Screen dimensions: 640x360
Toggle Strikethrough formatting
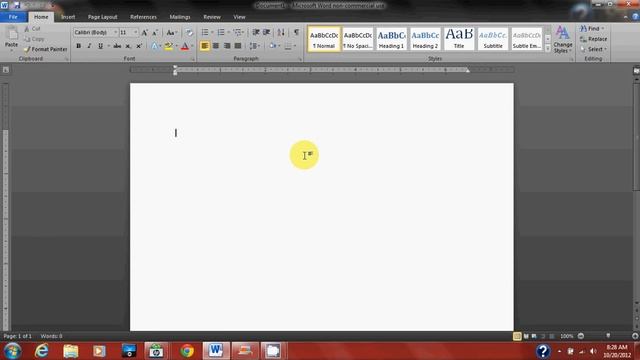(117, 46)
